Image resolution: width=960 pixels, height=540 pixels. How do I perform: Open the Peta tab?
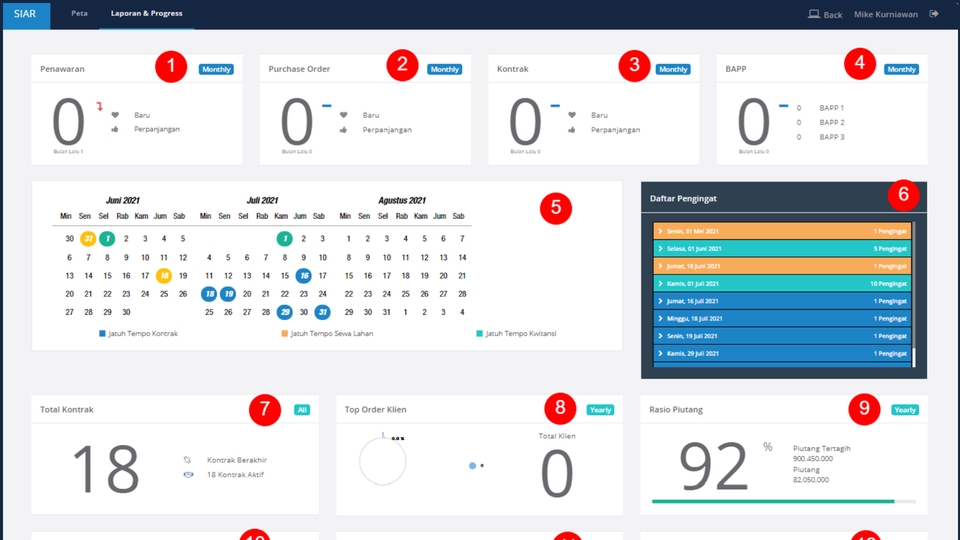click(x=79, y=13)
